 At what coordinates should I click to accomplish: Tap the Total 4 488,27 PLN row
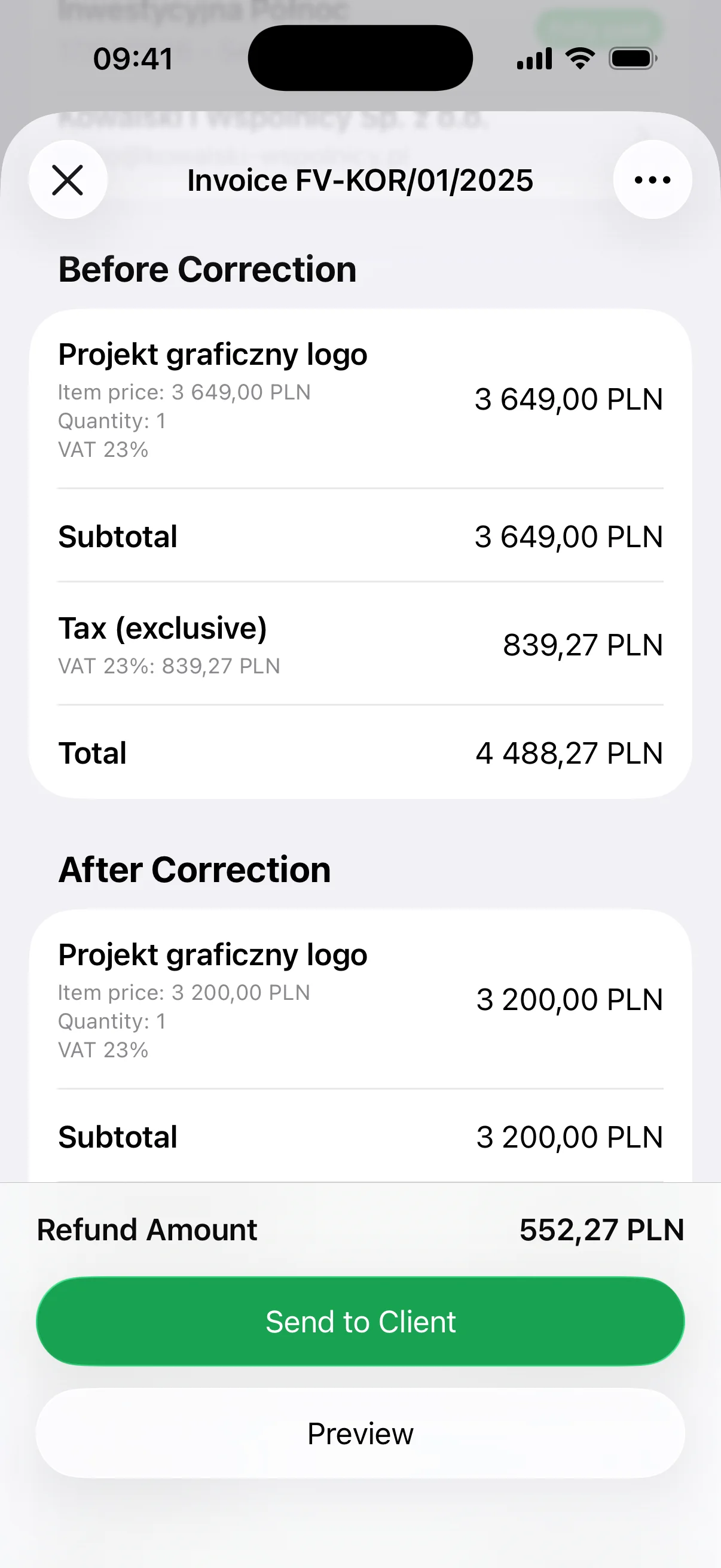pos(360,754)
